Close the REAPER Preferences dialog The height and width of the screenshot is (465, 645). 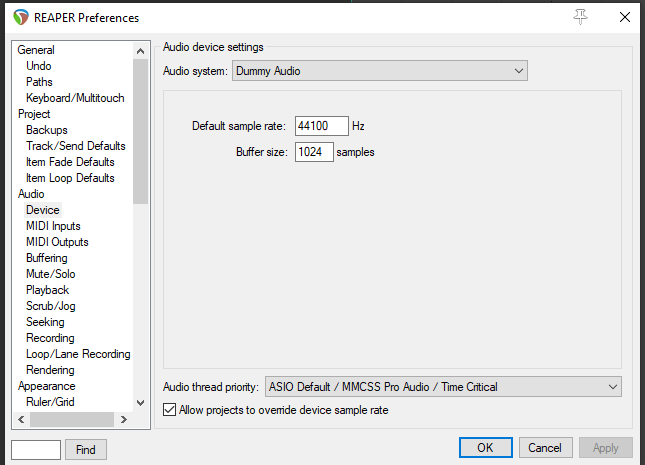pyautogui.click(x=624, y=17)
